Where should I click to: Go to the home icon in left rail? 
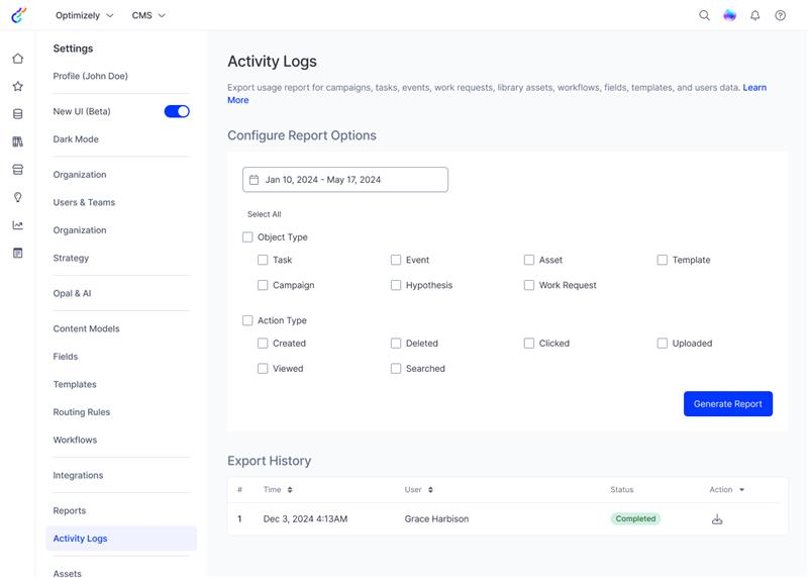(17, 59)
